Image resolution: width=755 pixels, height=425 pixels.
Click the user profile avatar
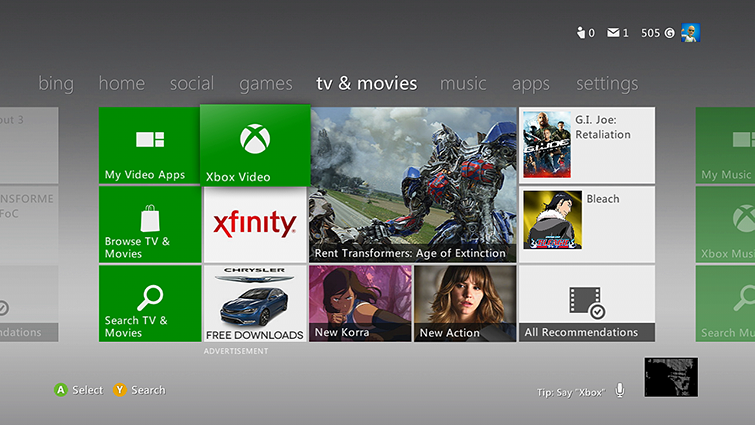(x=690, y=33)
